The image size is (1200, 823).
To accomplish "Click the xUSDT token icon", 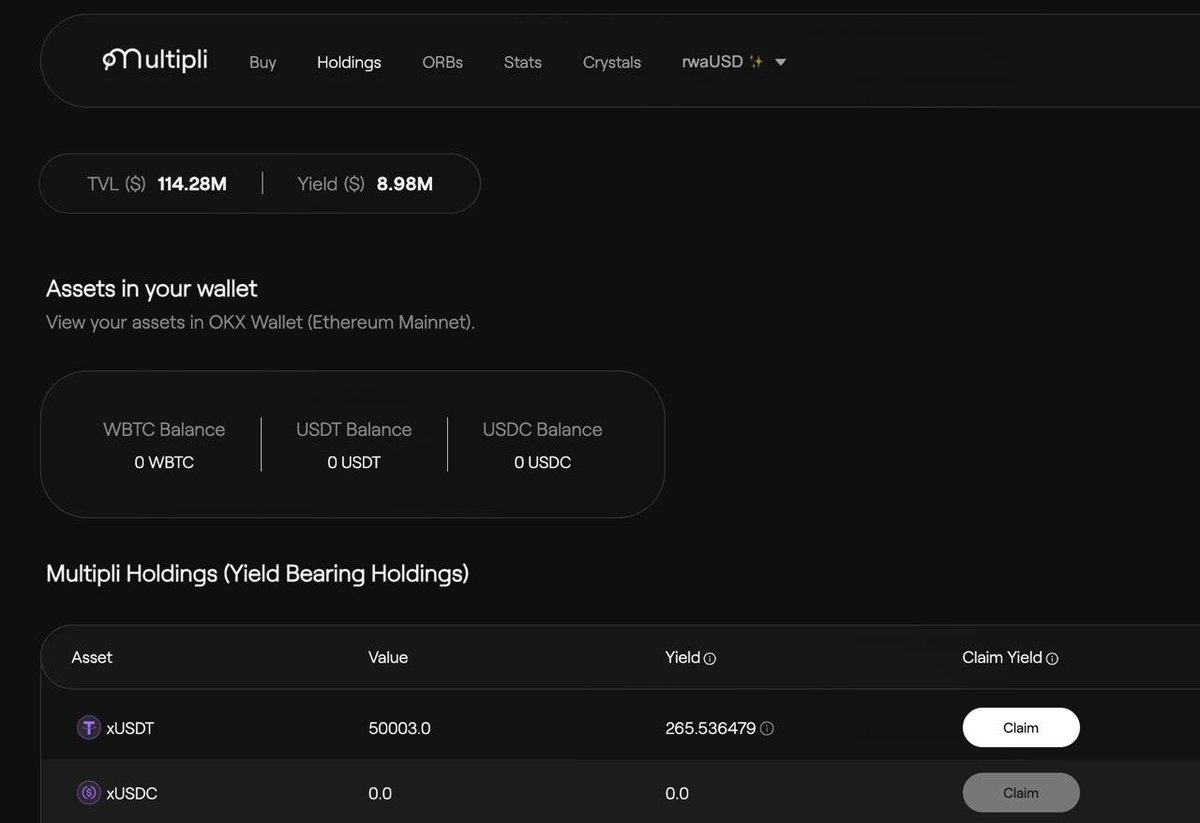I will tap(89, 728).
